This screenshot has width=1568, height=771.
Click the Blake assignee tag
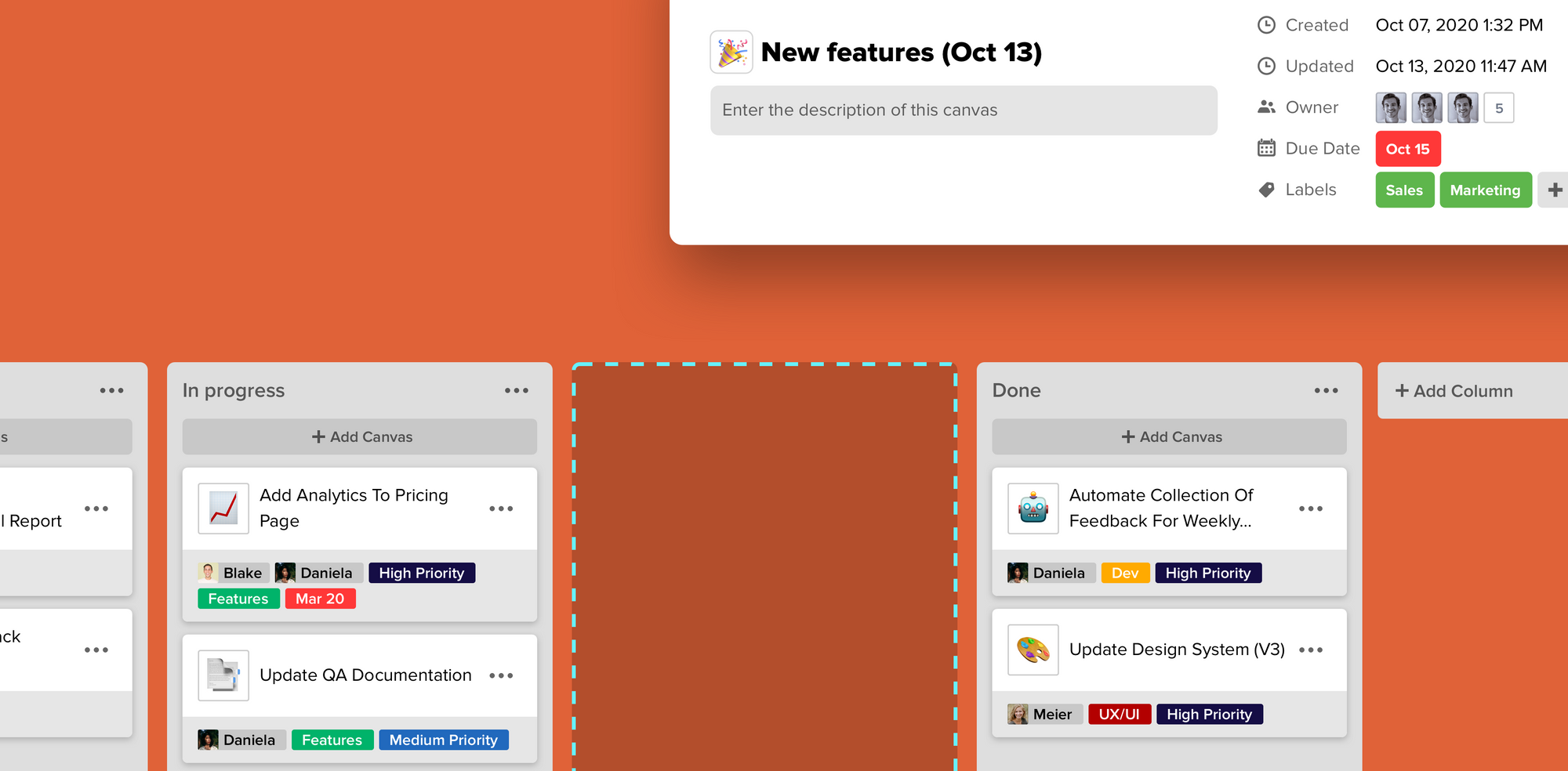click(x=234, y=573)
